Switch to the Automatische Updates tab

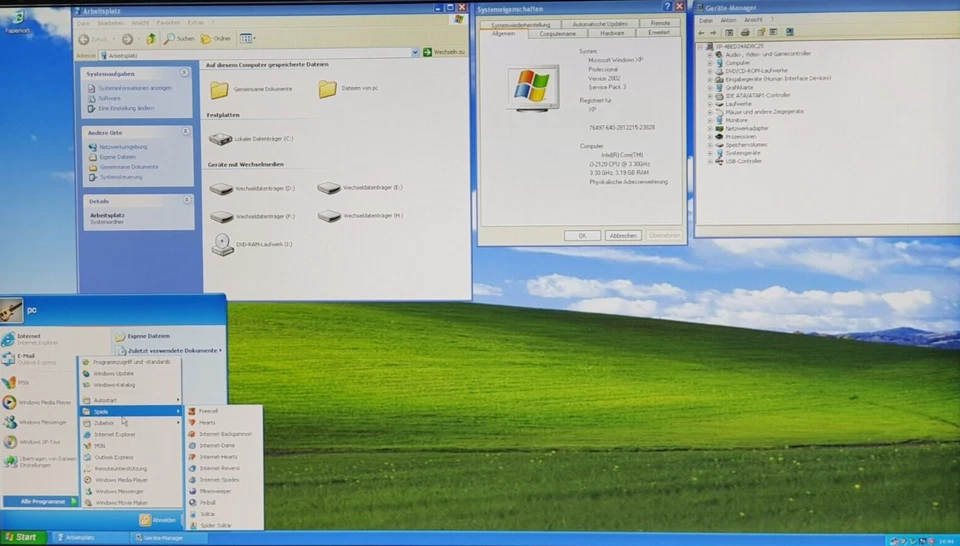tap(599, 24)
